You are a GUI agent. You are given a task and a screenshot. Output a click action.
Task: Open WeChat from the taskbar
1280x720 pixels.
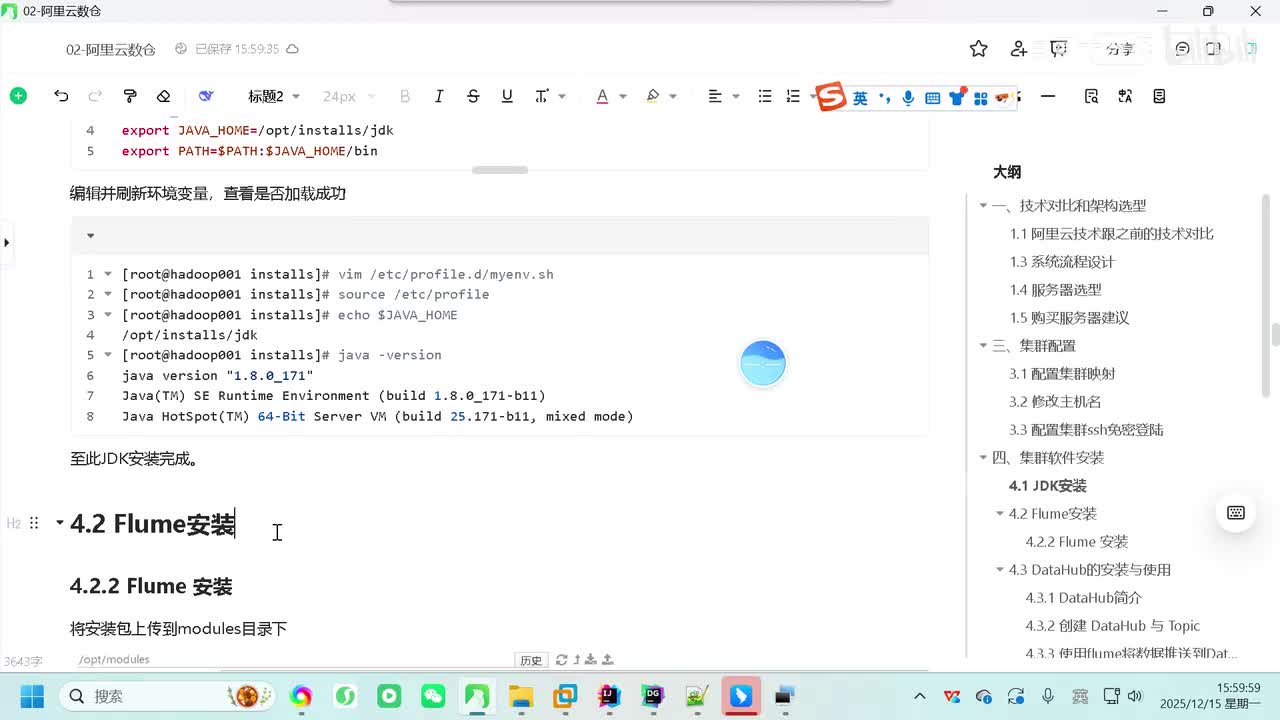pyautogui.click(x=433, y=696)
